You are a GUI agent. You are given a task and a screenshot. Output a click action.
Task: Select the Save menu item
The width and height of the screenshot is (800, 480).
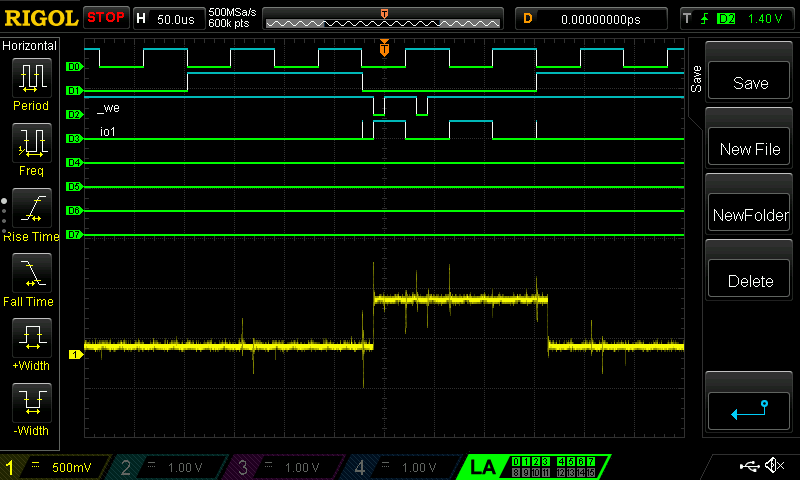coord(750,83)
